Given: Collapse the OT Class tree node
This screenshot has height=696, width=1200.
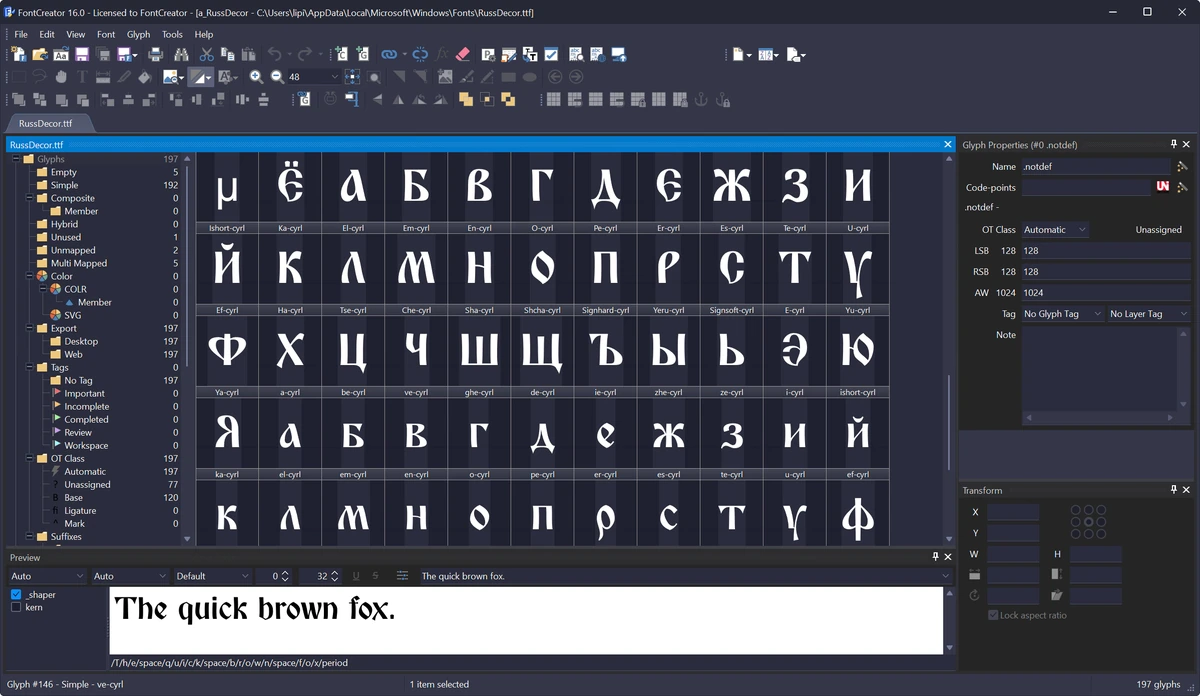Looking at the screenshot, I should 29,458.
